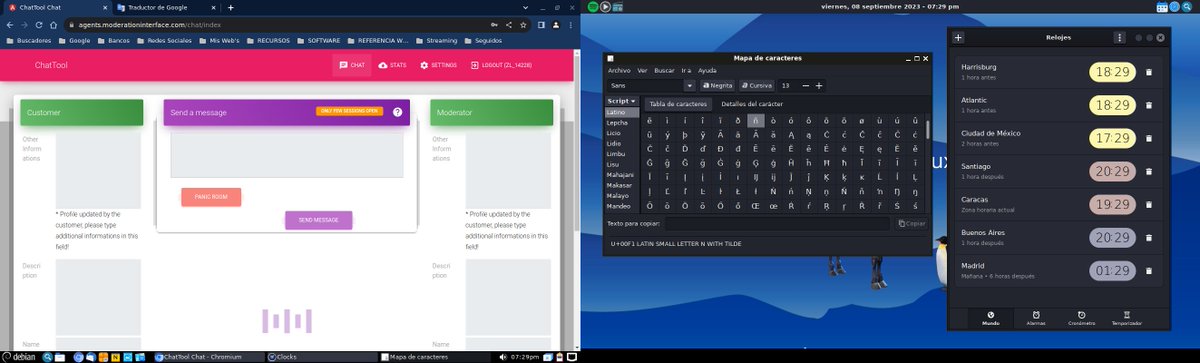Switch to Detalles del carácter tab
The height and width of the screenshot is (363, 1200).
click(x=752, y=104)
